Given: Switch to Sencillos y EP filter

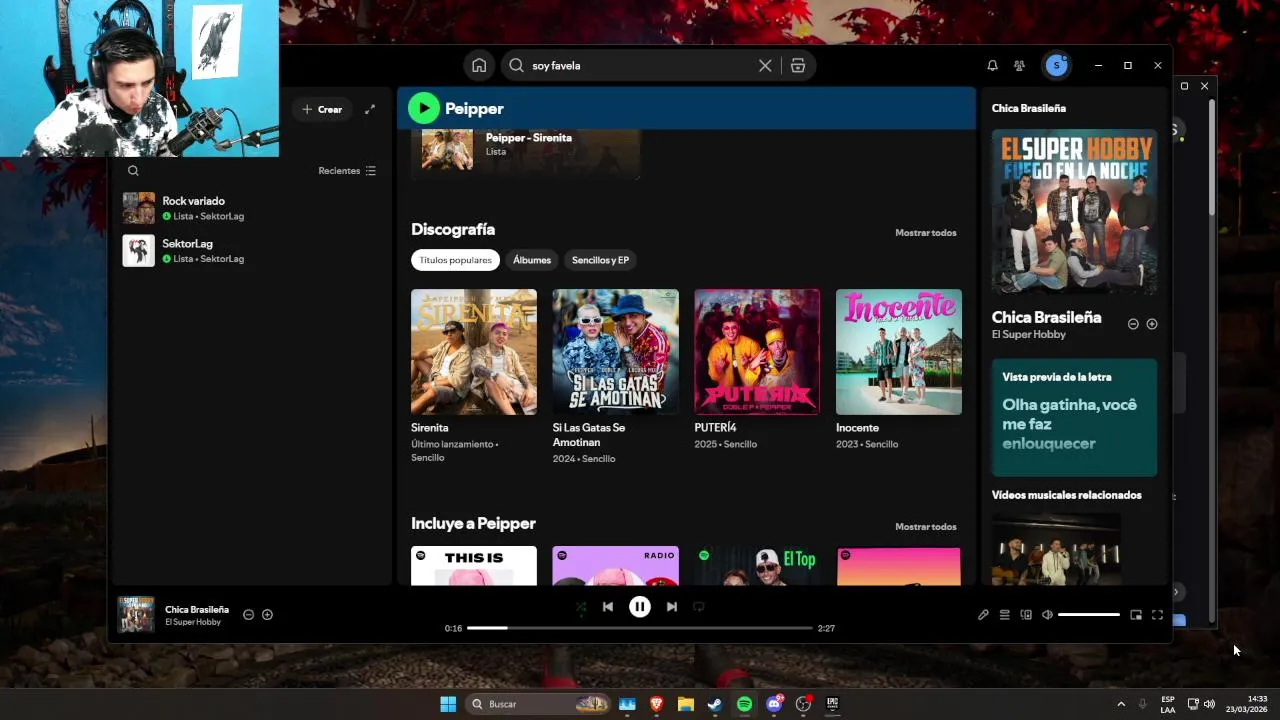Looking at the screenshot, I should click(x=600, y=260).
